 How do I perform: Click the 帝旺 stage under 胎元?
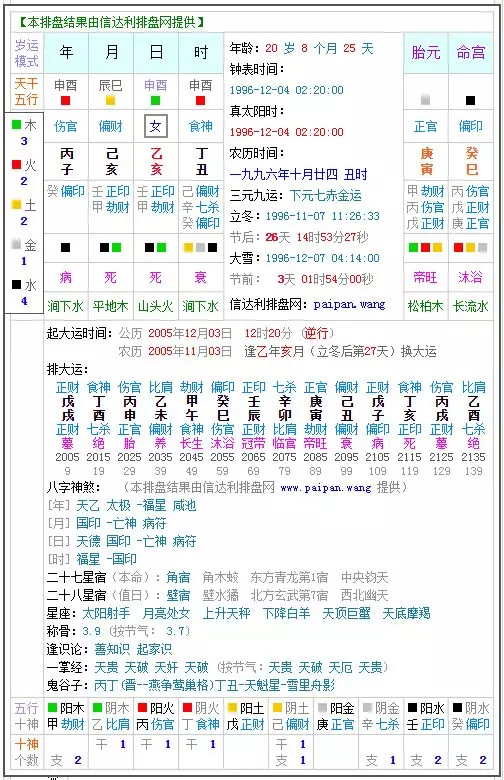425,277
